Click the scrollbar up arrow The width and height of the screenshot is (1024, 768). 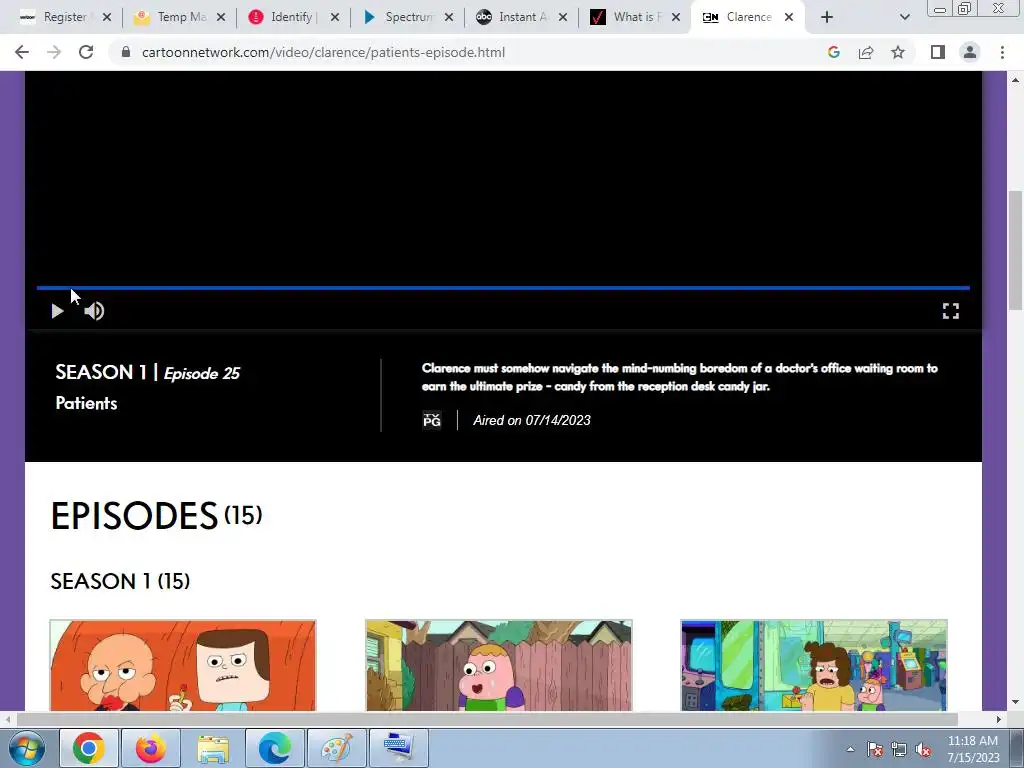pos(1016,80)
